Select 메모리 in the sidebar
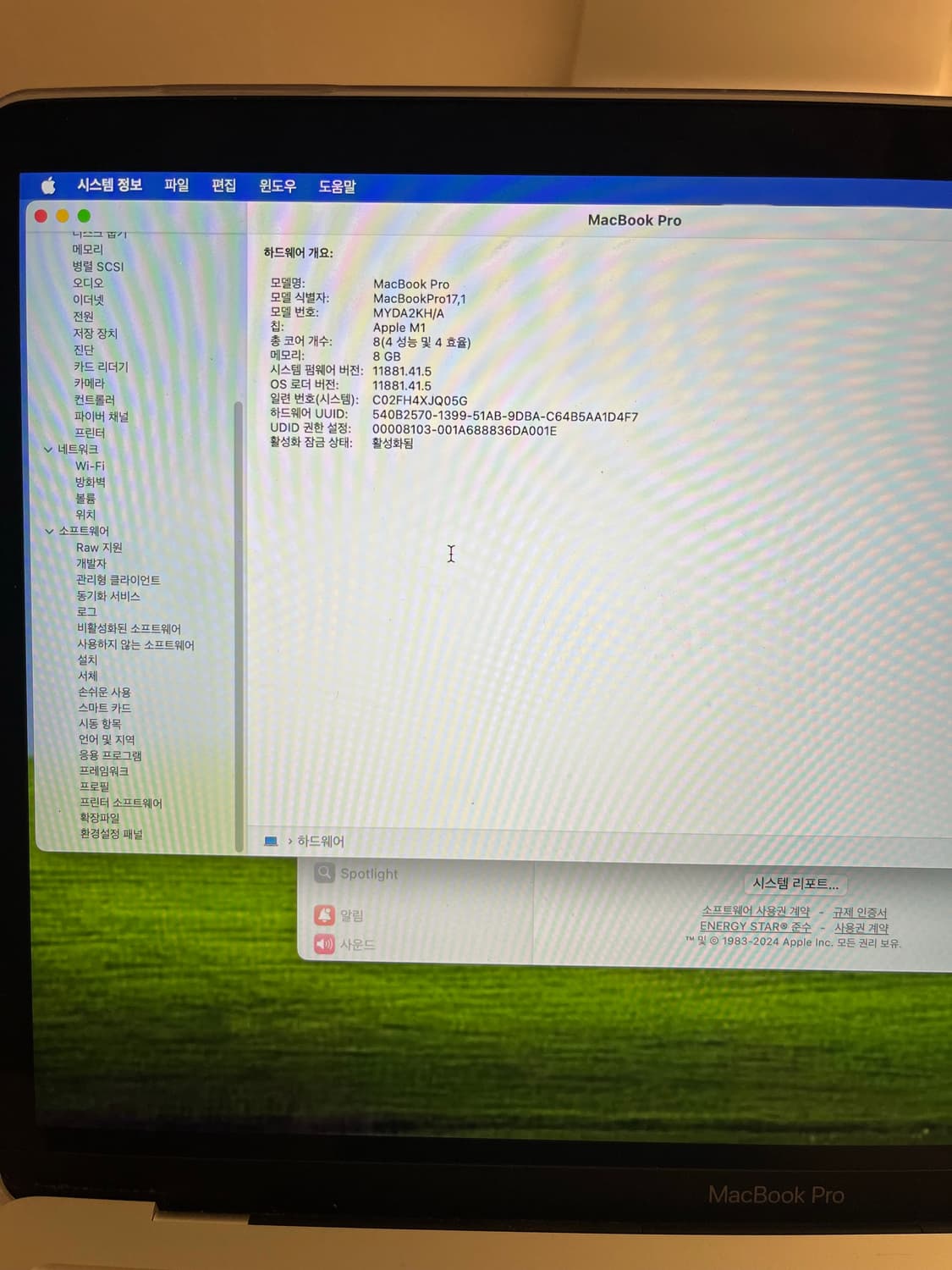 (x=87, y=250)
